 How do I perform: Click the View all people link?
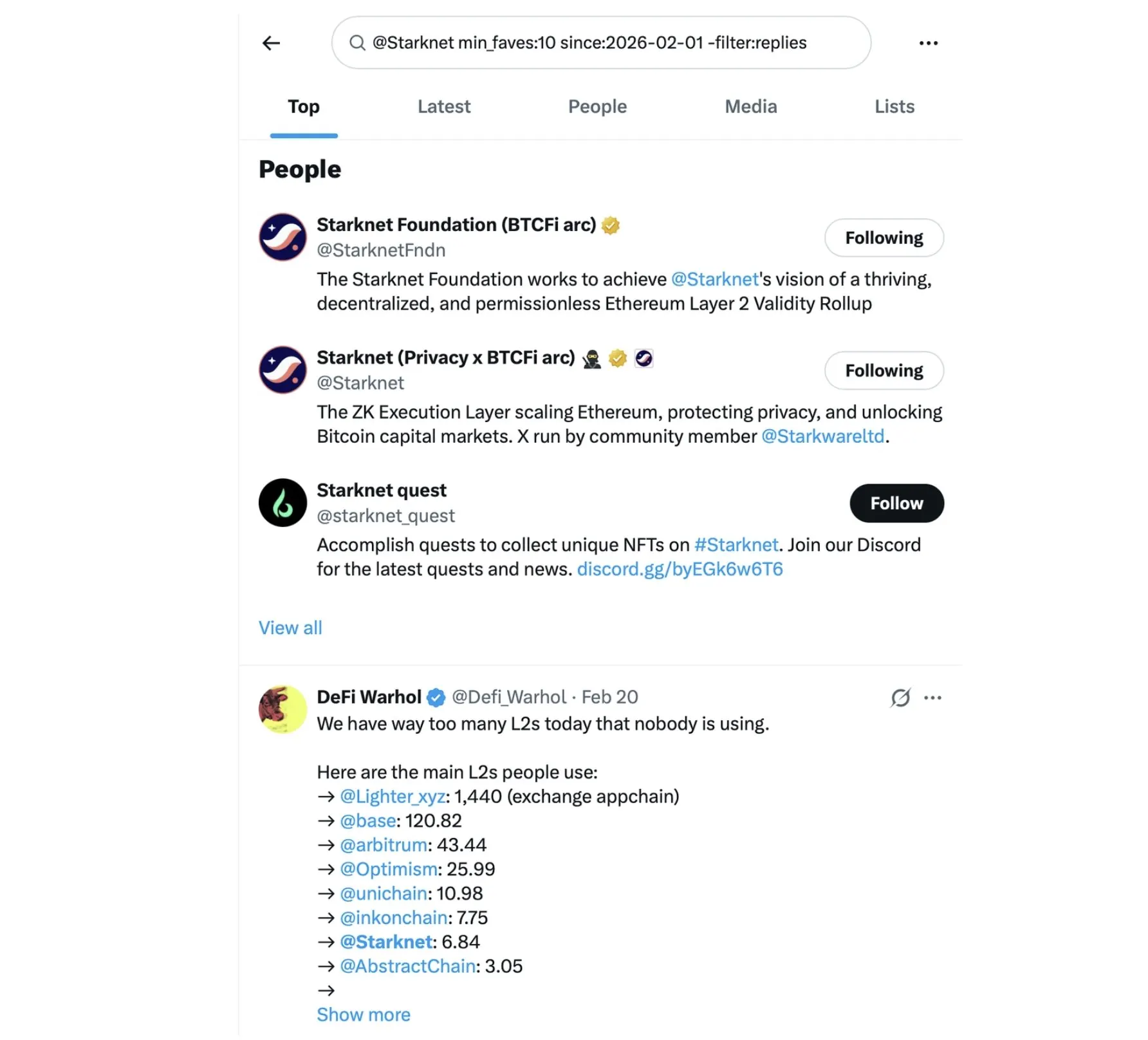[290, 628]
